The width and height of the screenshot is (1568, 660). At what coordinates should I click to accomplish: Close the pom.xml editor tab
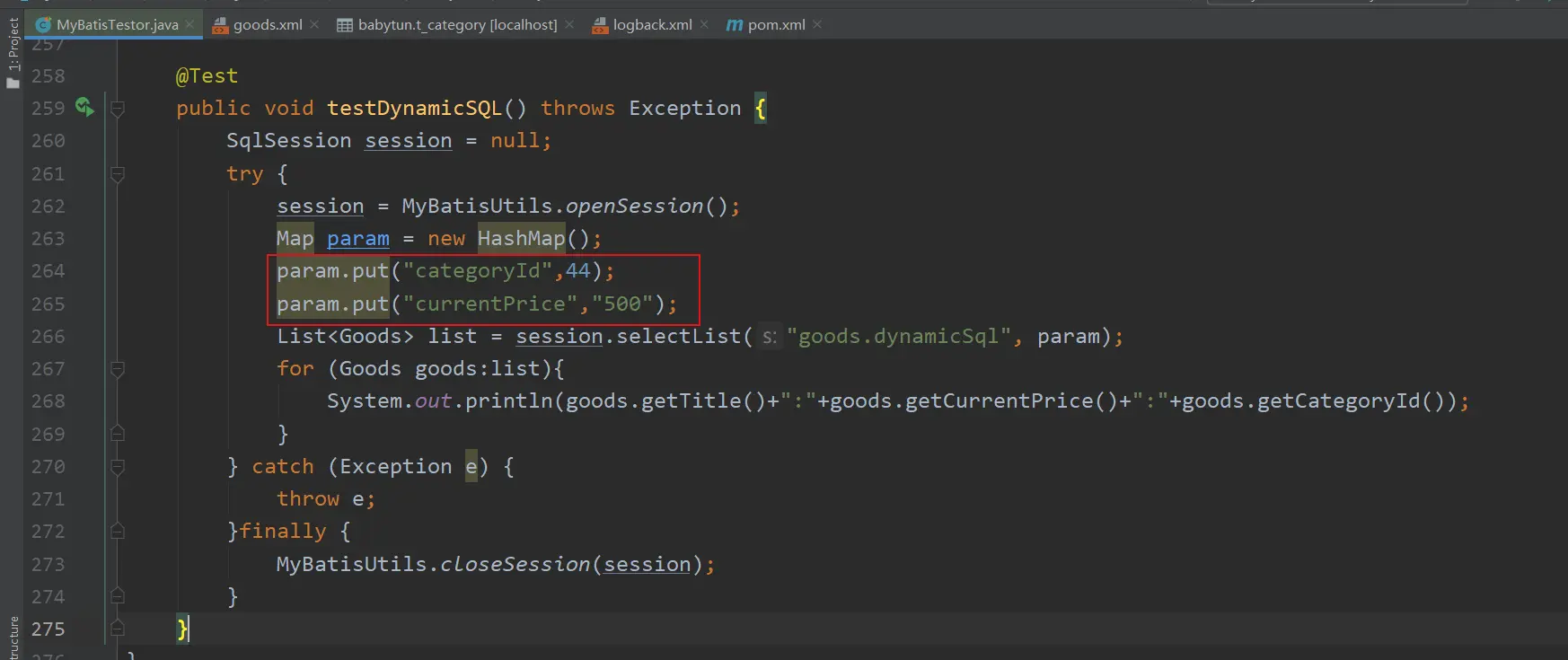[x=817, y=24]
